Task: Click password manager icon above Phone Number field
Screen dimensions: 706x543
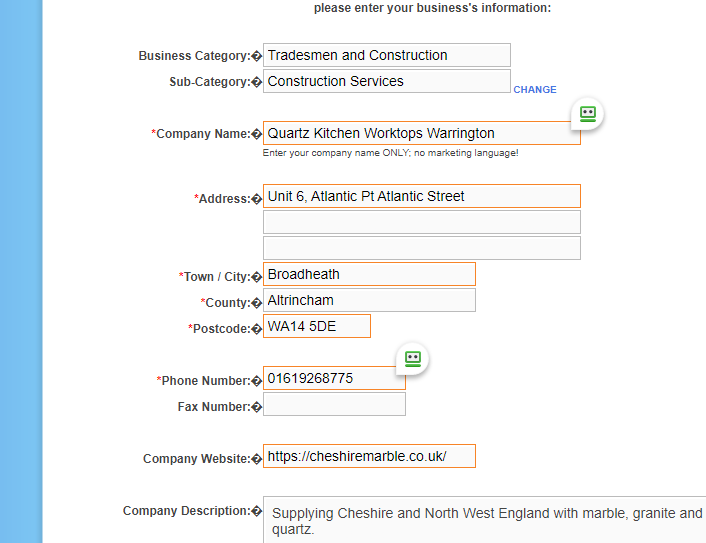Action: (413, 358)
